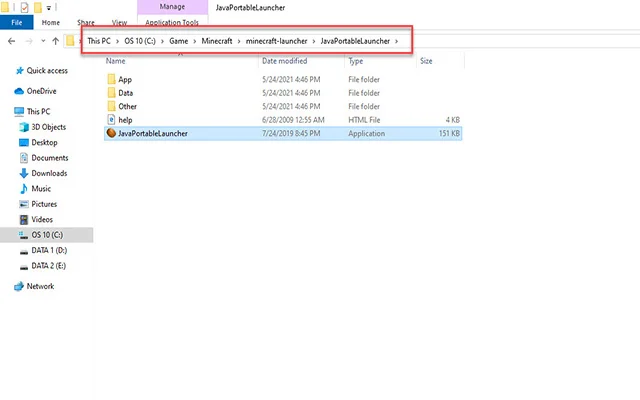Image resolution: width=640 pixels, height=400 pixels.
Task: Select DATA 2 (E:) drive in sidebar
Action: click(x=48, y=266)
